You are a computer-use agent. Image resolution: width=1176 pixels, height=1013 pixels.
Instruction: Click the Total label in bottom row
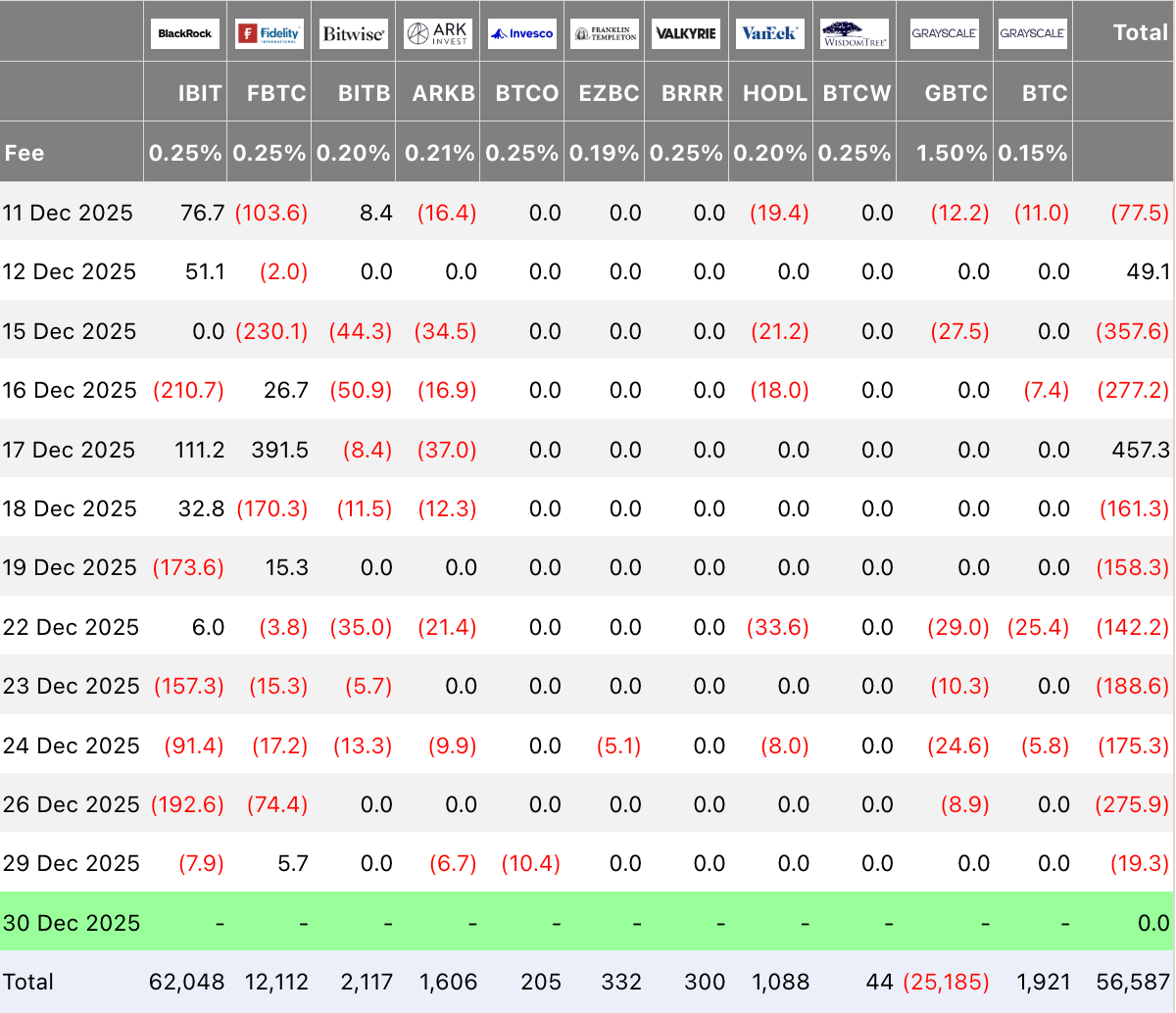28,982
